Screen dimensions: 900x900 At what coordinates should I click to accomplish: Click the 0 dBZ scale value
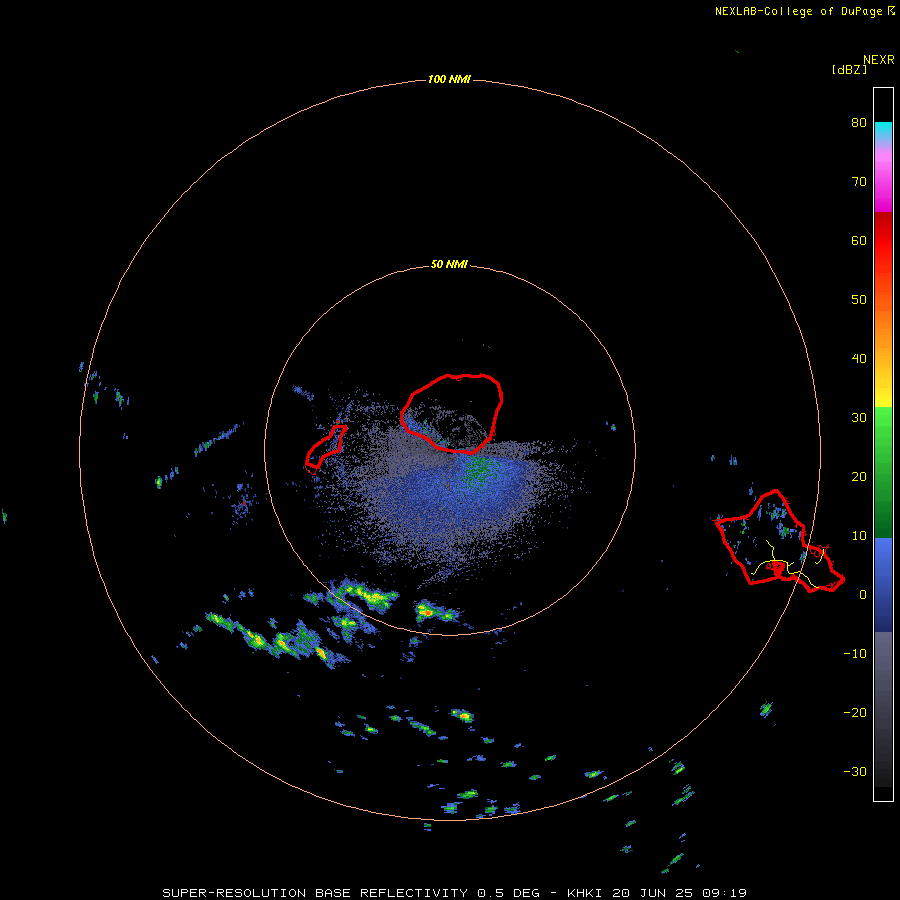click(x=863, y=595)
